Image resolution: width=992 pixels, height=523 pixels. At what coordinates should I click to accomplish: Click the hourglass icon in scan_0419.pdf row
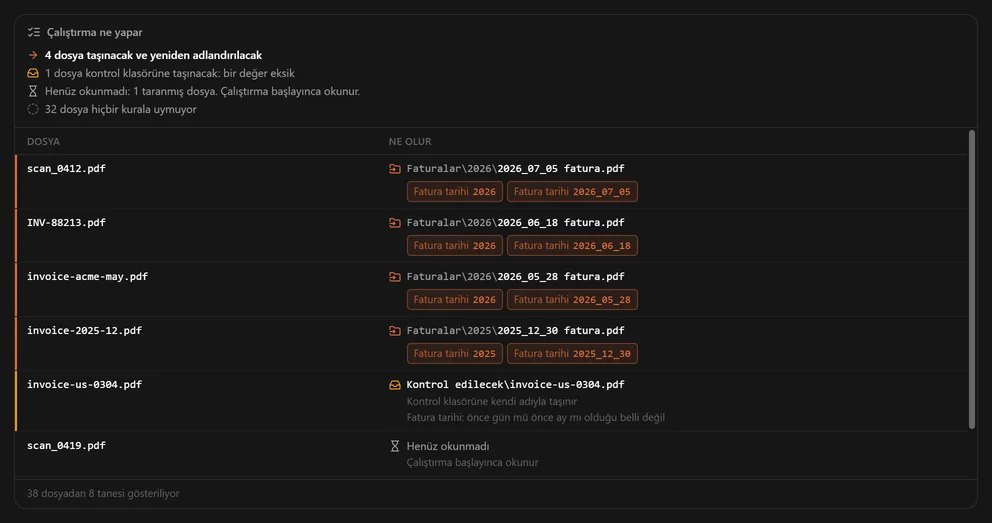click(395, 446)
